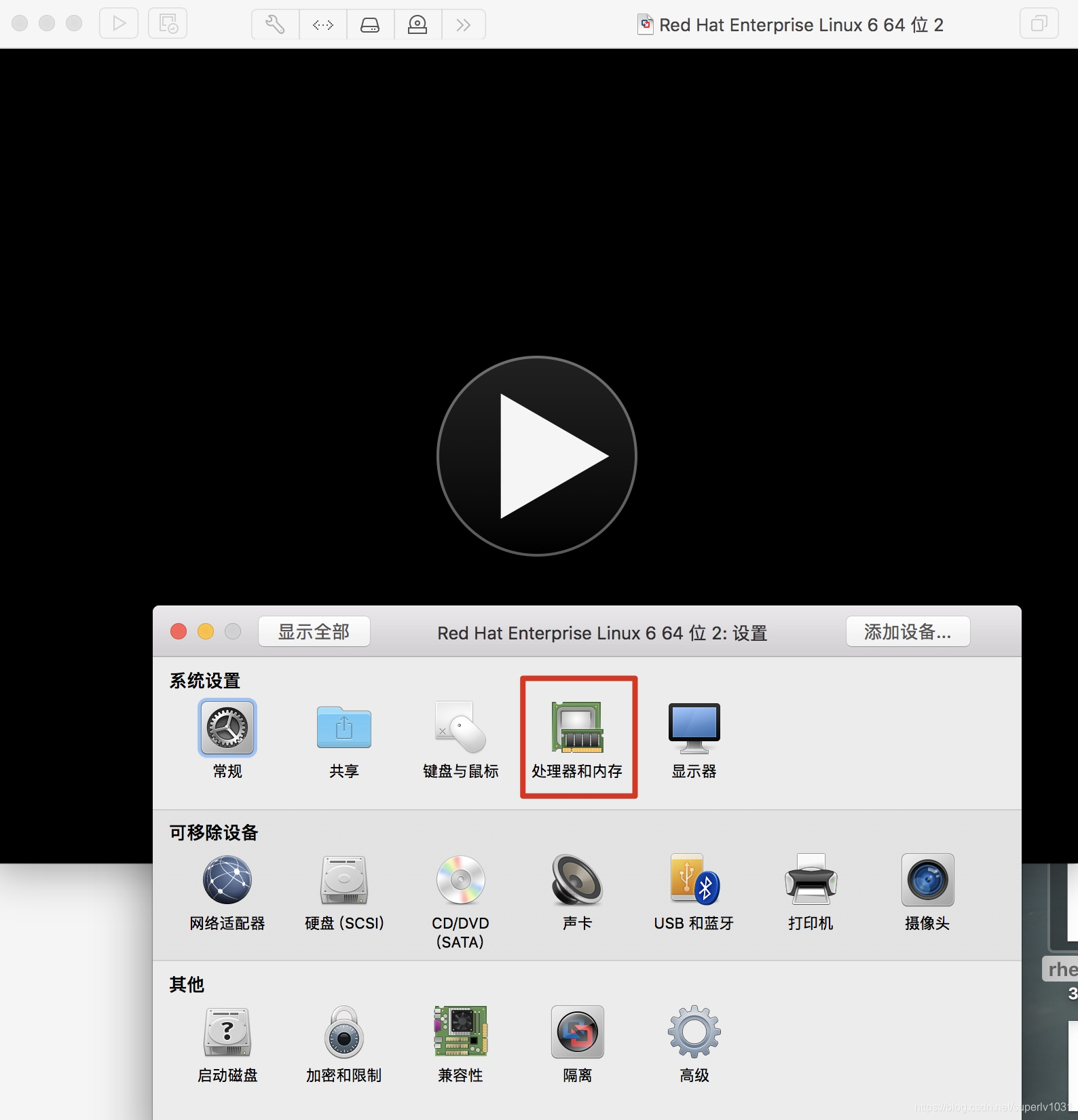Viewport: 1078px width, 1120px height.
Task: Click the 显示全部 show all button
Action: [314, 632]
